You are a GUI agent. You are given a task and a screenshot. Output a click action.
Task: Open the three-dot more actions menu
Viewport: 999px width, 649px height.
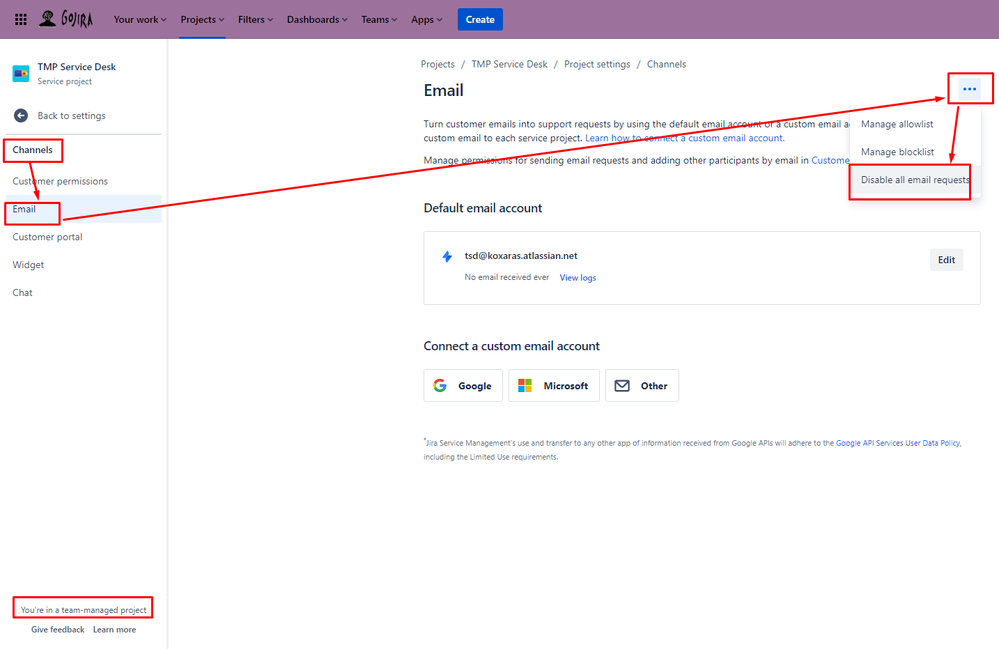(x=970, y=89)
